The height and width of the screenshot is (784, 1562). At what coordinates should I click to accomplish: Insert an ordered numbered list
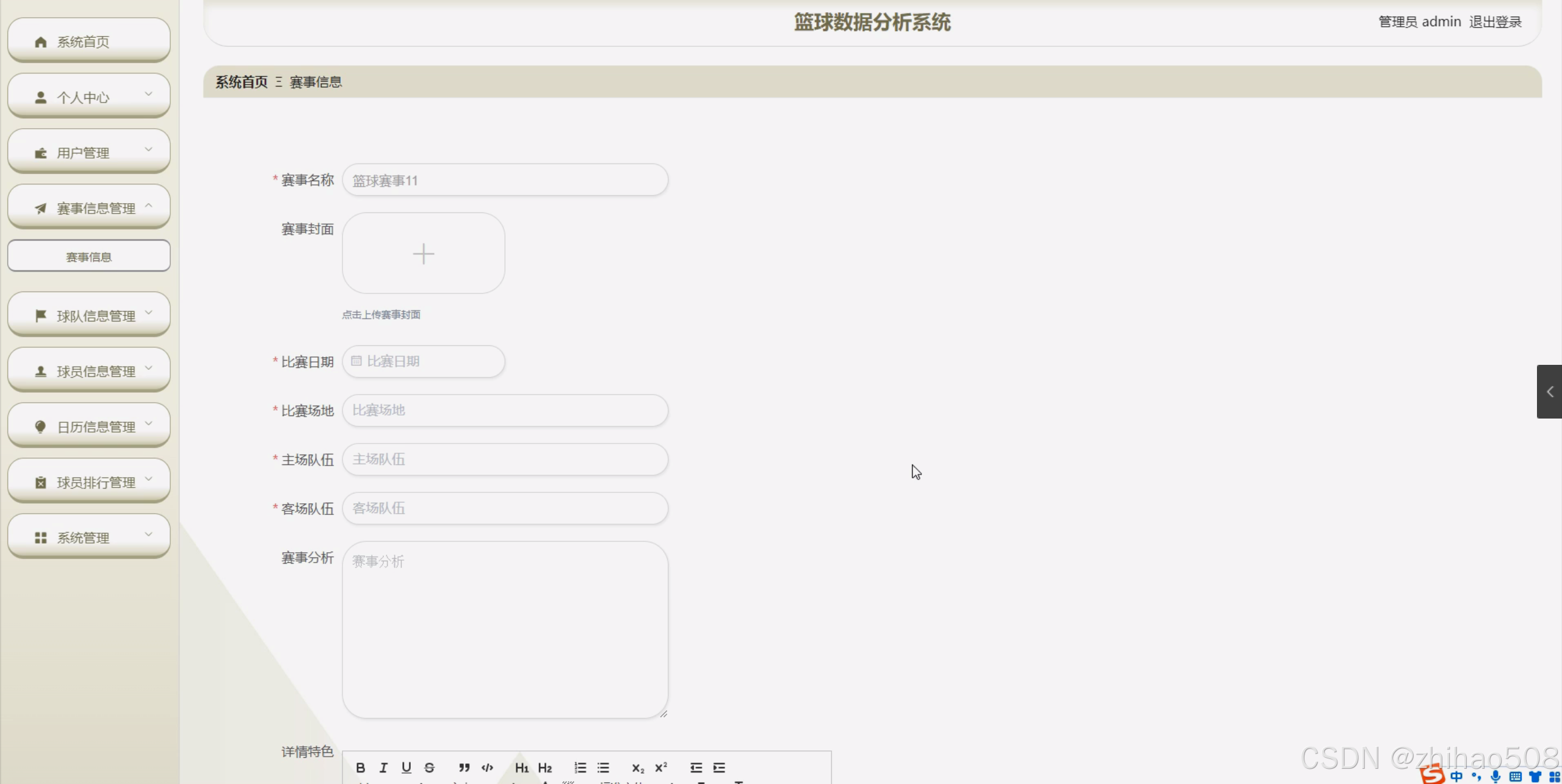[x=580, y=768]
